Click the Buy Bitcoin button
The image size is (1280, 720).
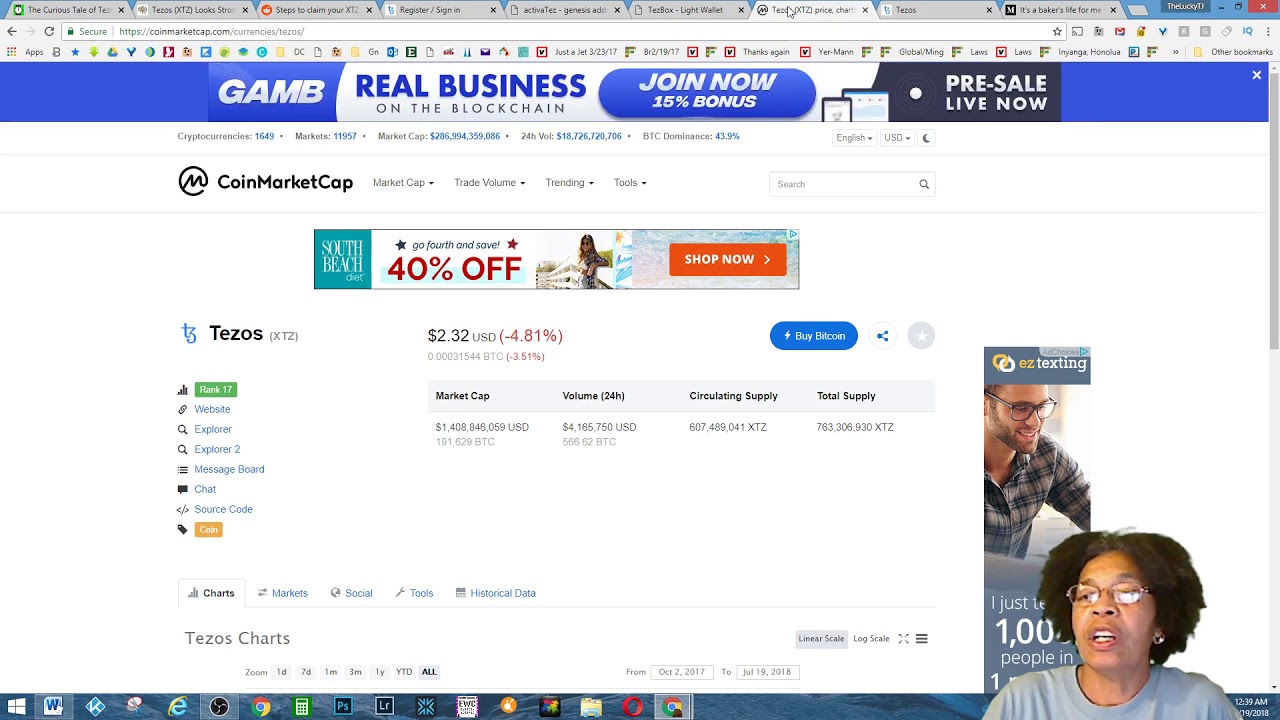pyautogui.click(x=814, y=336)
